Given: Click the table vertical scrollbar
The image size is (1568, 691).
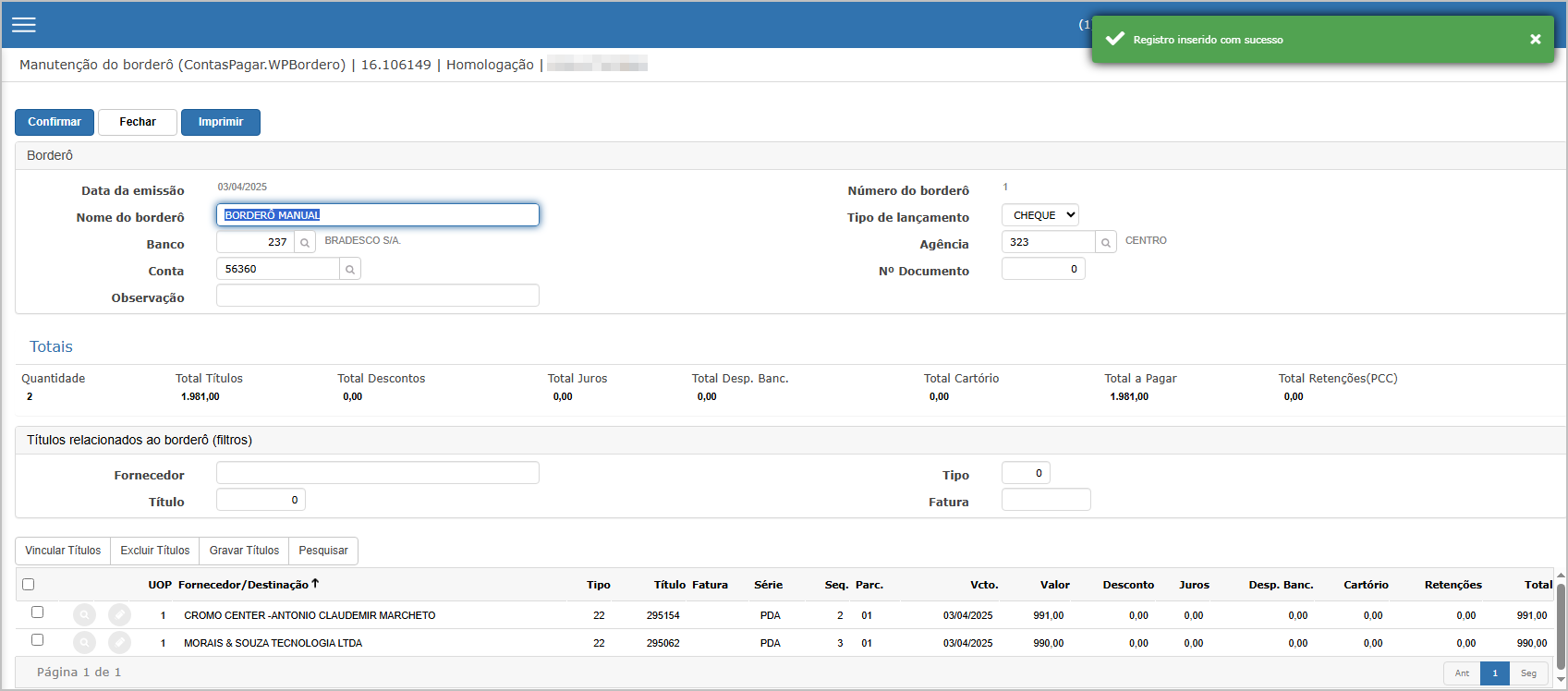Looking at the screenshot, I should [1561, 628].
